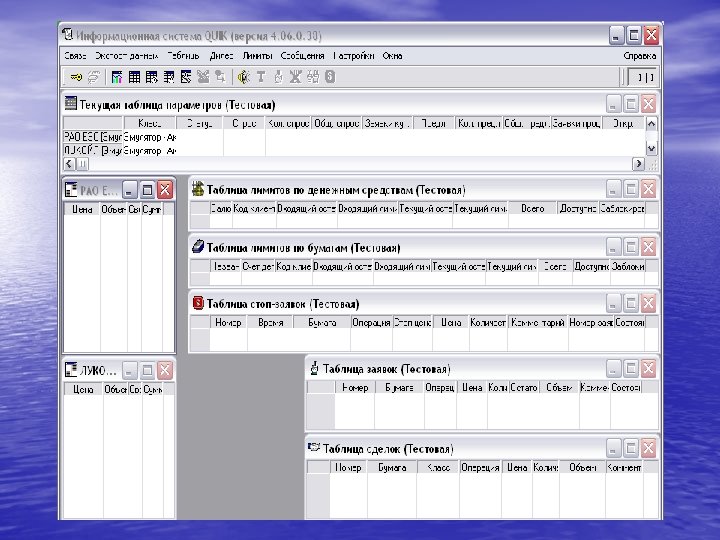Click the Номер header in Таблица заявок

pyautogui.click(x=354, y=388)
